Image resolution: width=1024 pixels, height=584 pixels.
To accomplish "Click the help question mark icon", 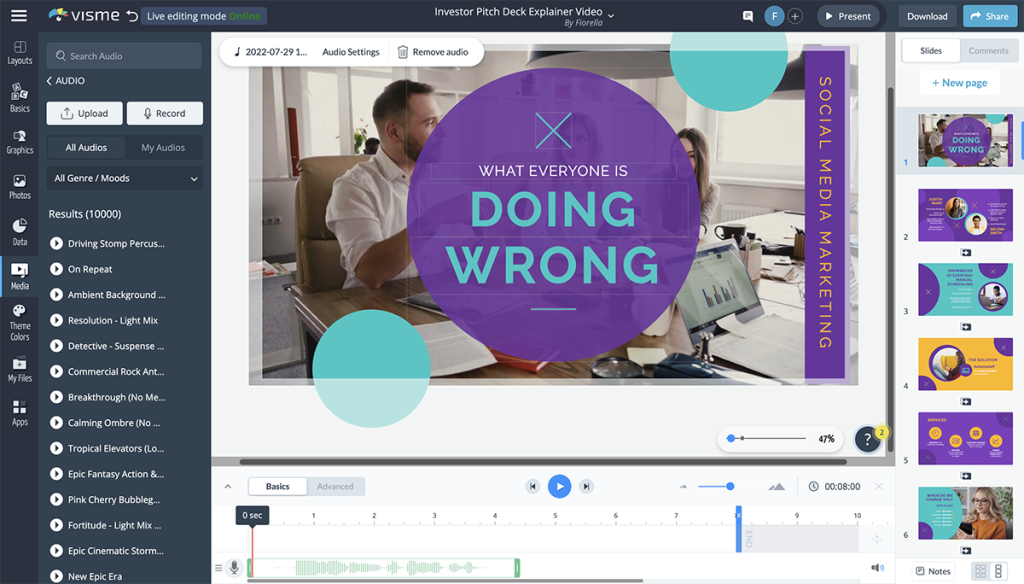I will click(866, 438).
